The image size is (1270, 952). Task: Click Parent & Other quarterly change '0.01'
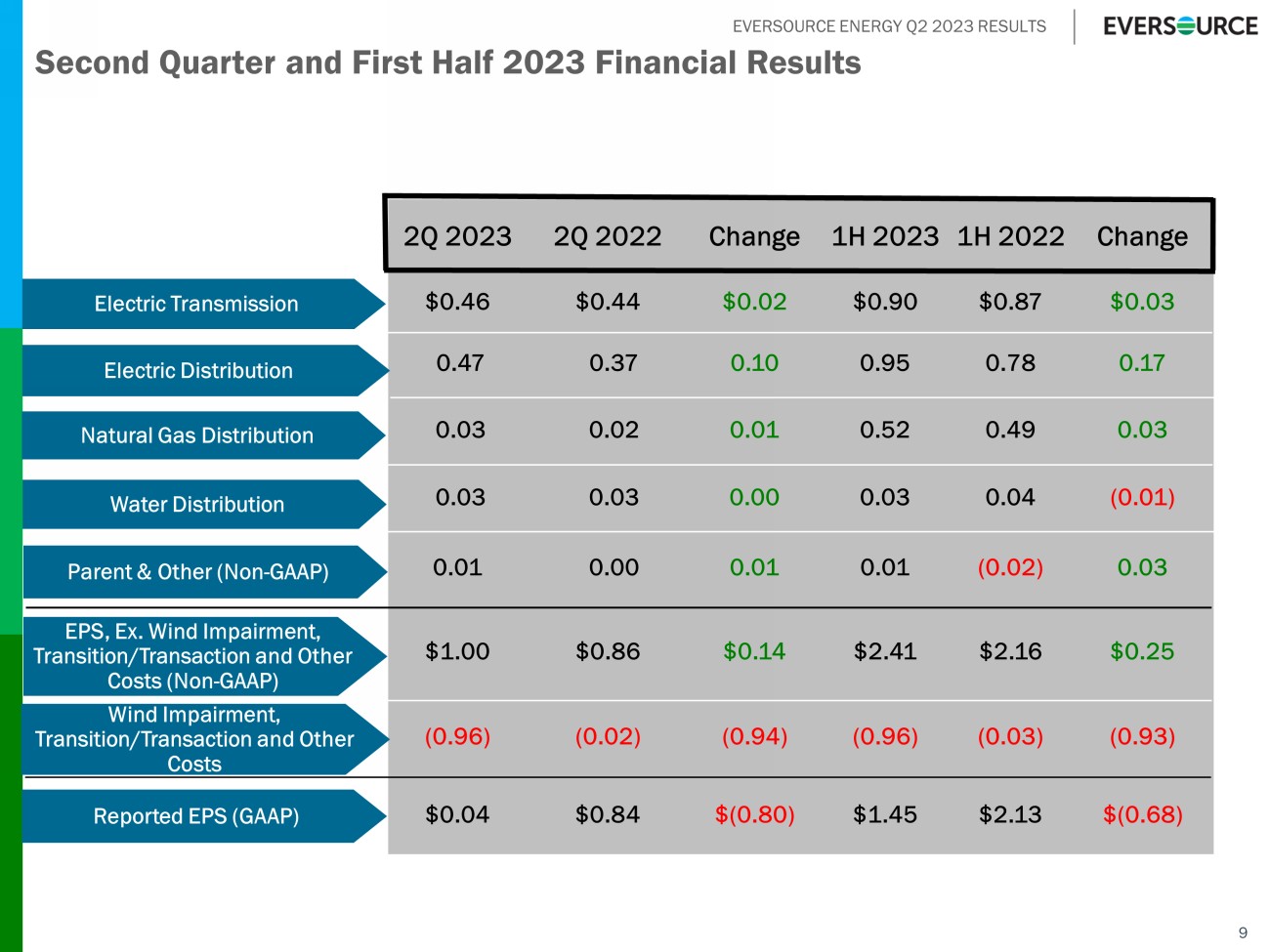754,567
